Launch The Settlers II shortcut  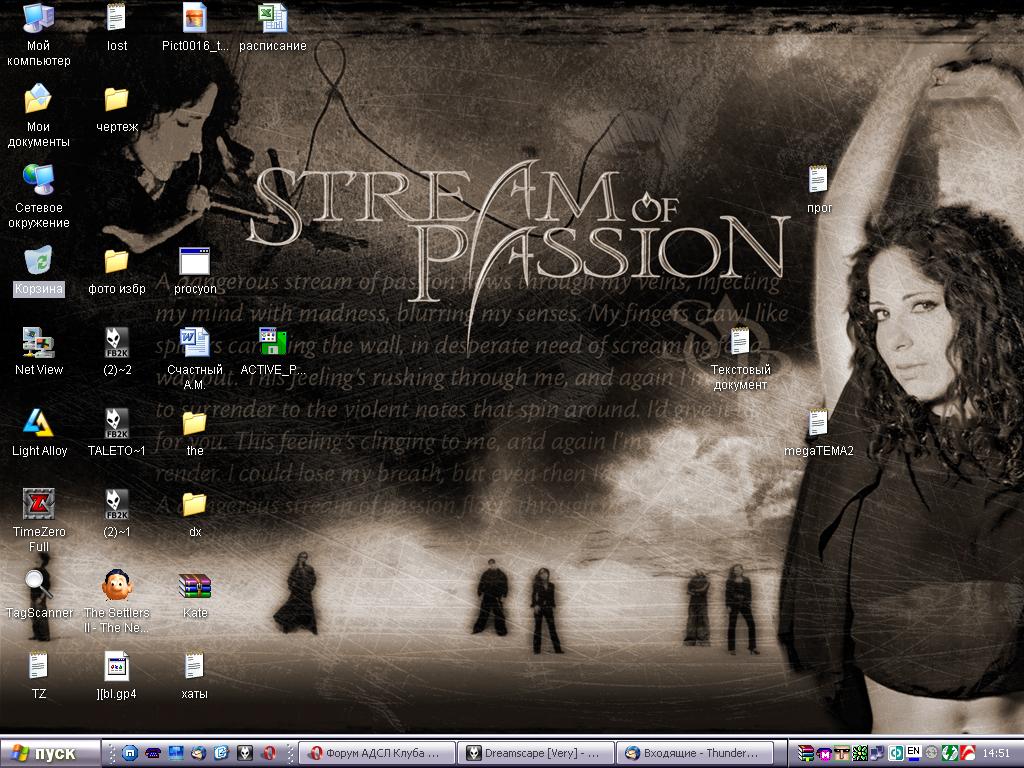click(117, 586)
